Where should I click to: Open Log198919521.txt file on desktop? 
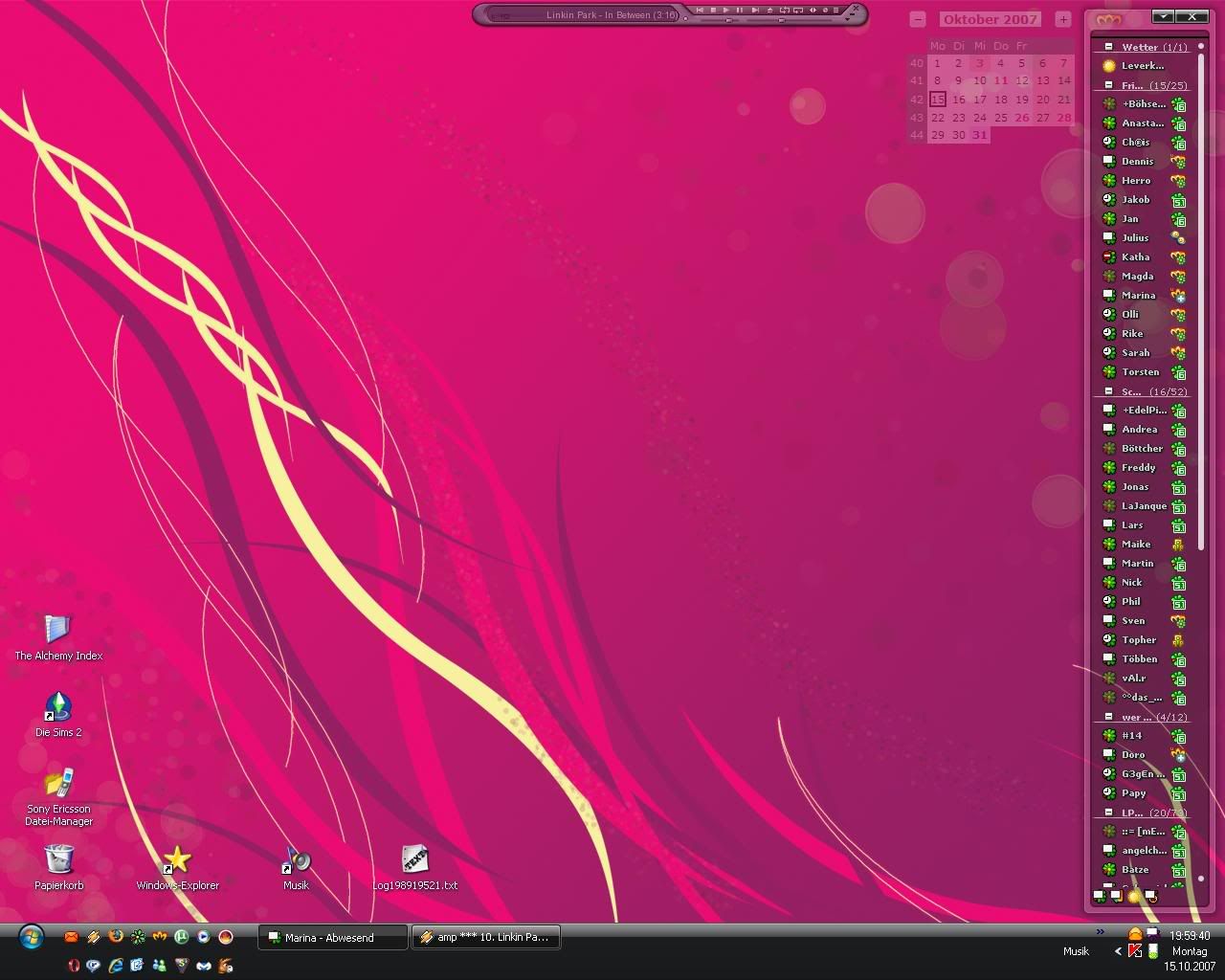pos(414,859)
